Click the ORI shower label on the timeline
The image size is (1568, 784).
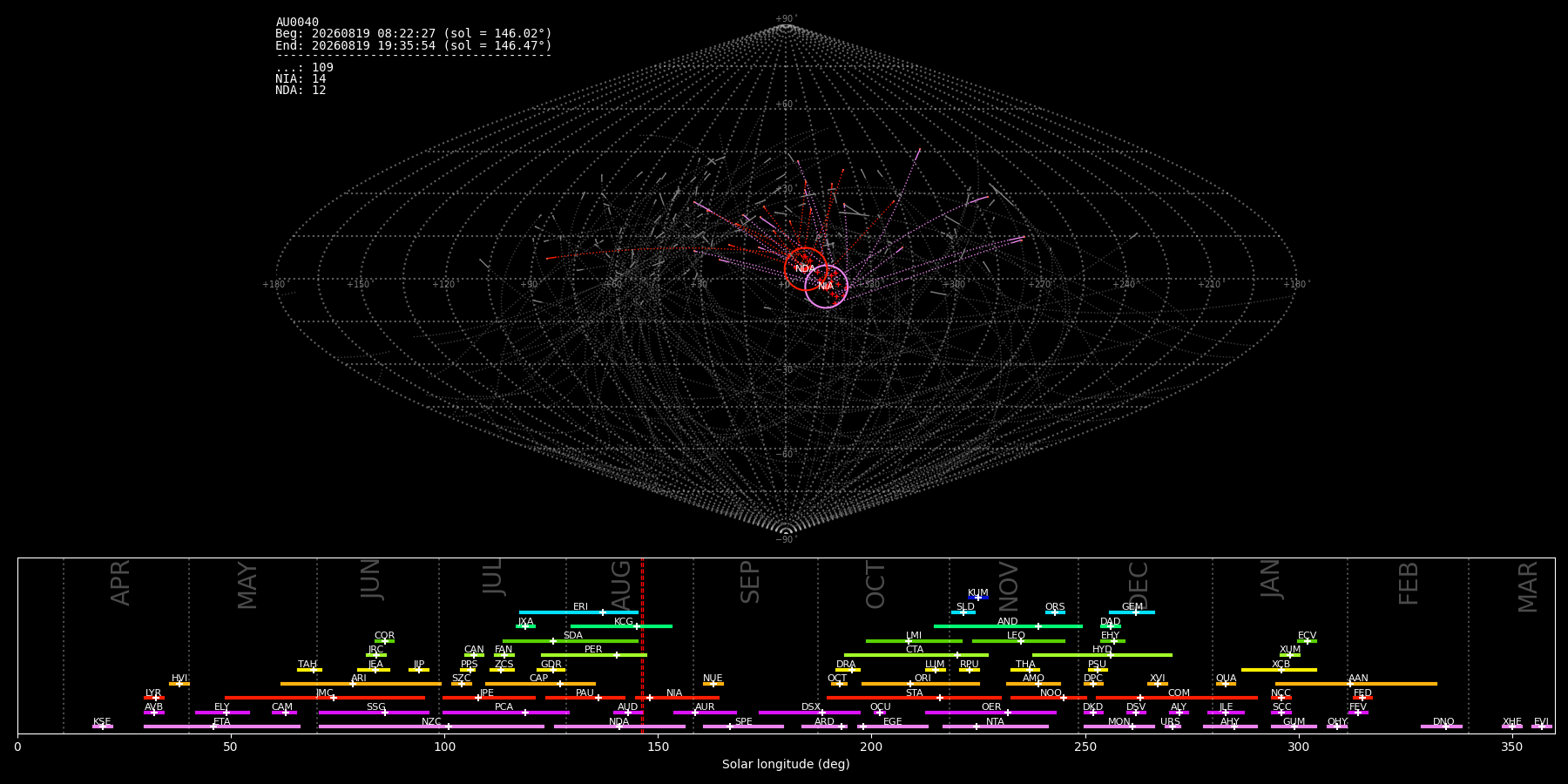click(923, 679)
